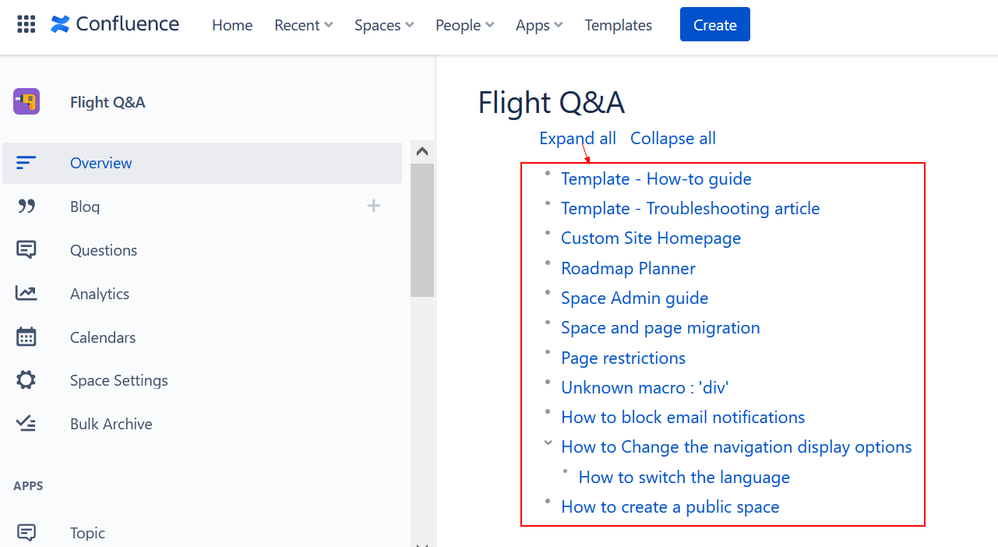Click the Blog quote icon in sidebar

point(27,207)
